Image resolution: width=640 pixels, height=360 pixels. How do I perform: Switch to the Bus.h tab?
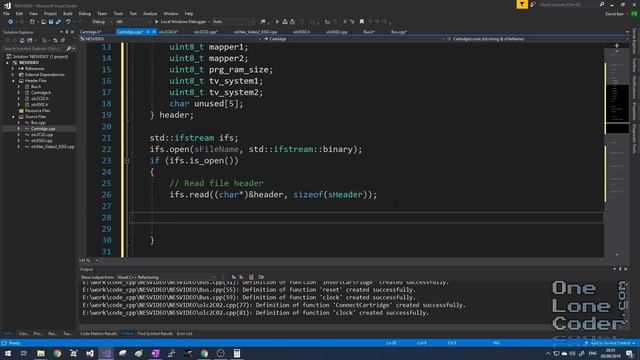(x=369, y=31)
